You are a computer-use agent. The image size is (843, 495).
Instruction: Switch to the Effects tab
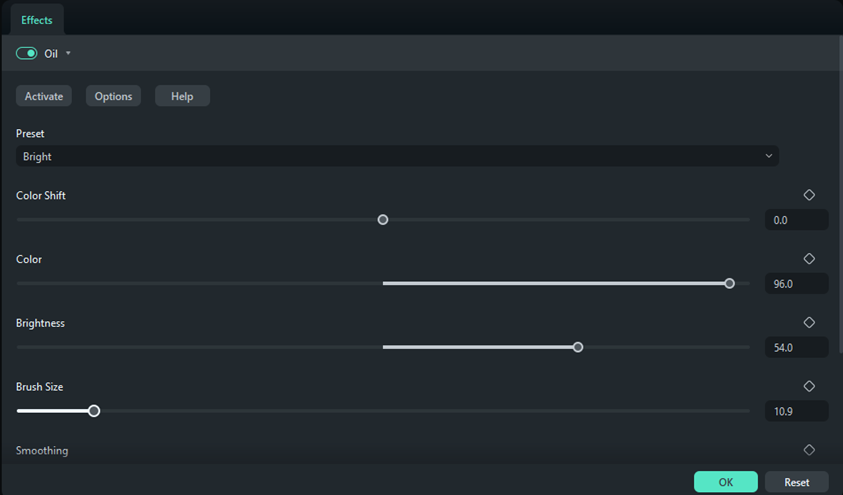[x=37, y=20]
